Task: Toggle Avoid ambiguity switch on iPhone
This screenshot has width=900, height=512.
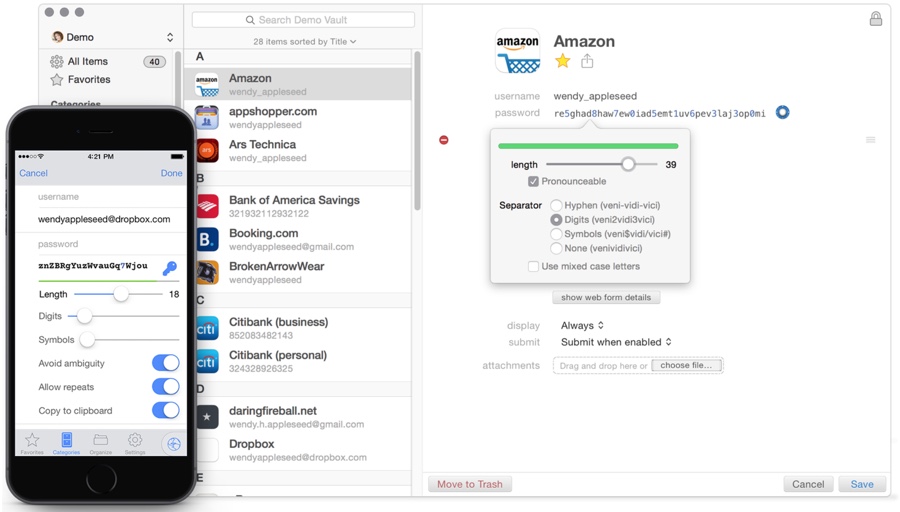Action: pyautogui.click(x=166, y=363)
